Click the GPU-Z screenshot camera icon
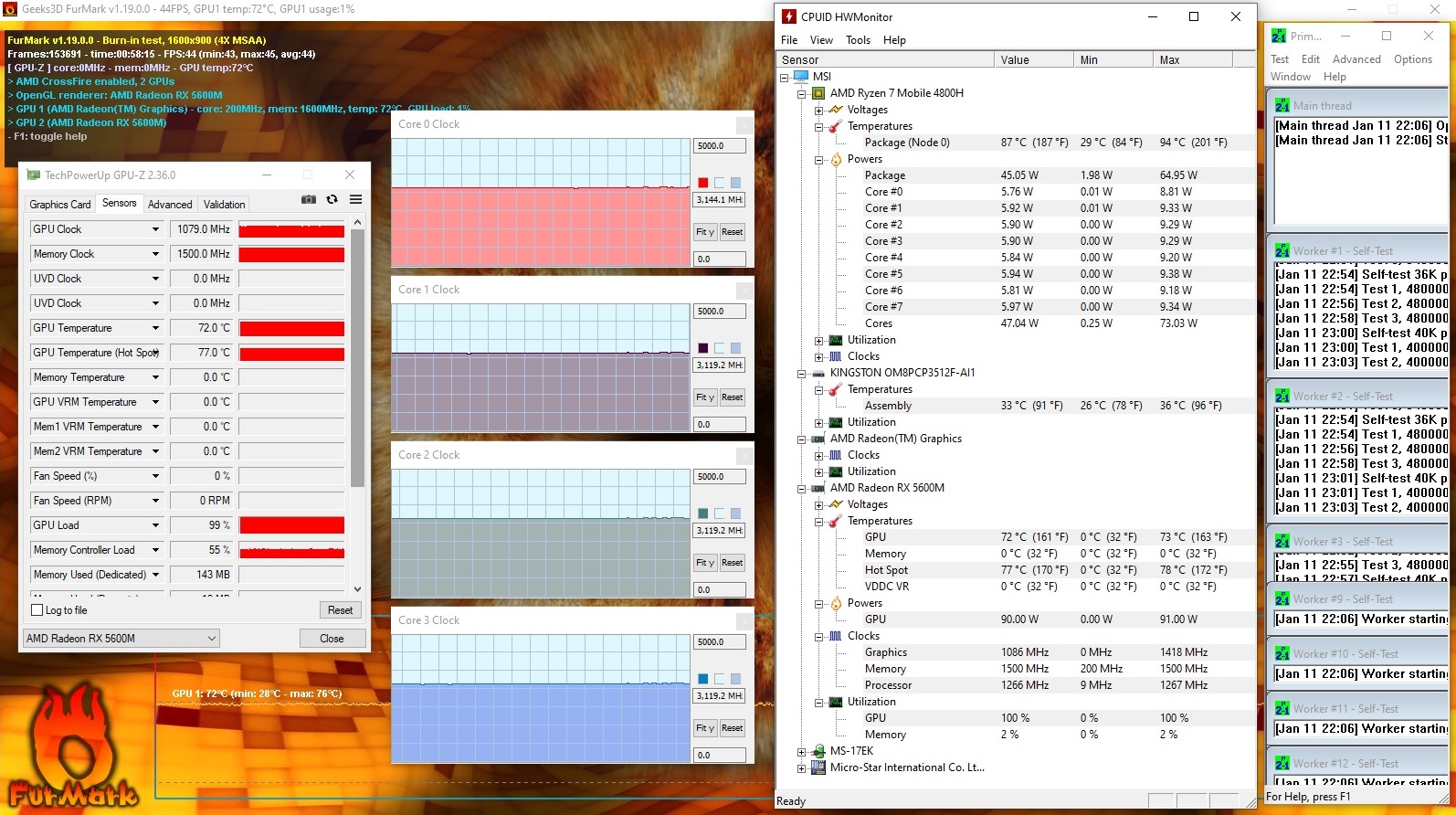The height and width of the screenshot is (815, 1456). pos(309,199)
